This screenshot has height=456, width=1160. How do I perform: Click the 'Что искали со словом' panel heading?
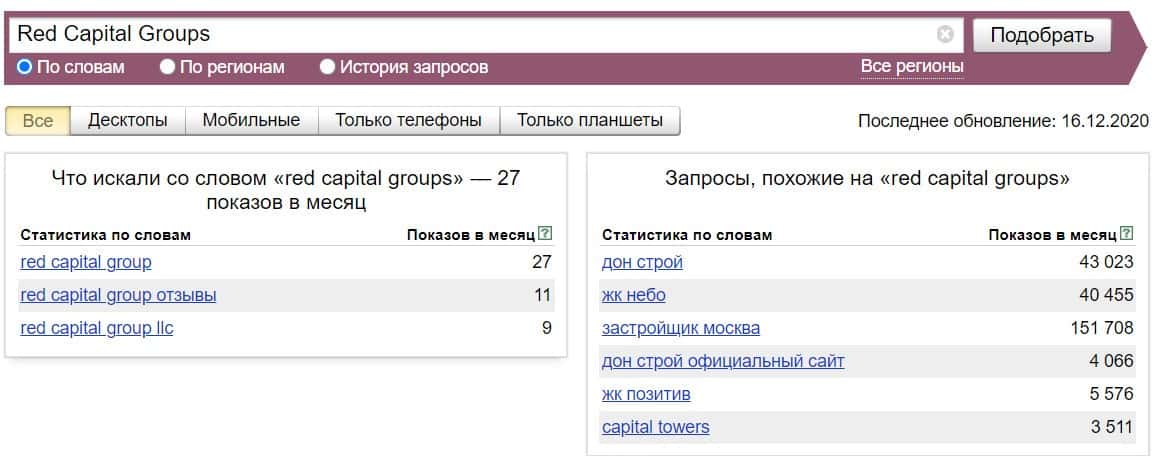coord(286,190)
